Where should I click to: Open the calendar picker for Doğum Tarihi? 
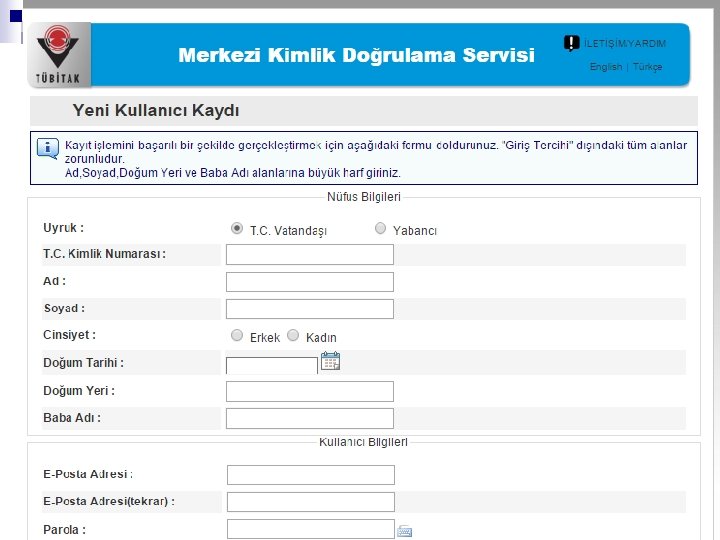330,361
